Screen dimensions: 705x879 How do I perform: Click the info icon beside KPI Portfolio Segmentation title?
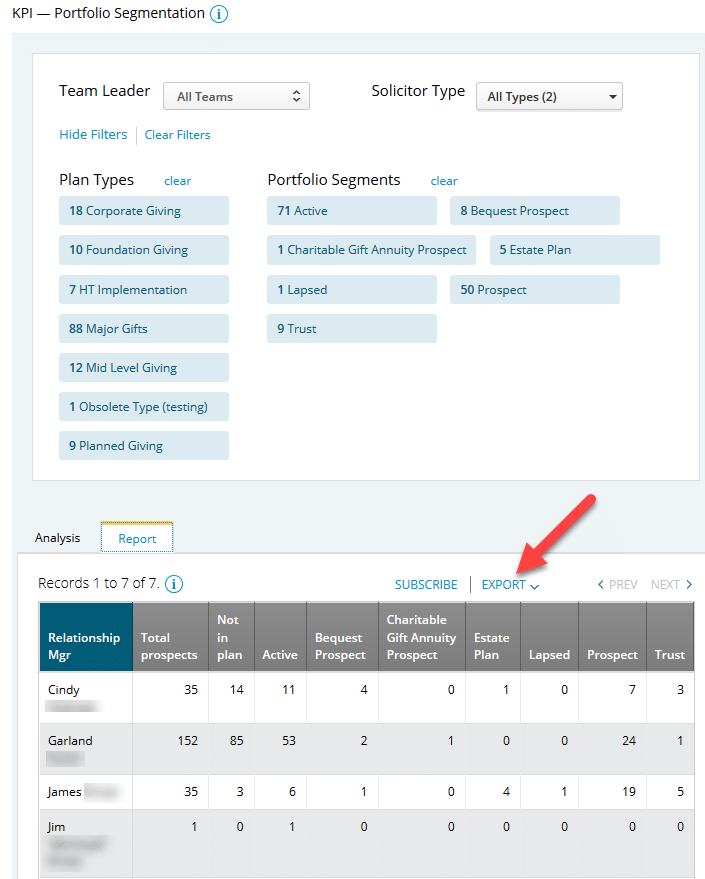(x=219, y=14)
